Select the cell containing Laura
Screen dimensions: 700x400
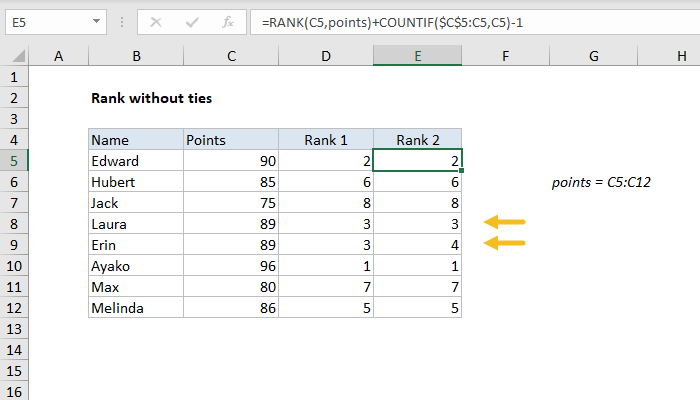point(136,224)
